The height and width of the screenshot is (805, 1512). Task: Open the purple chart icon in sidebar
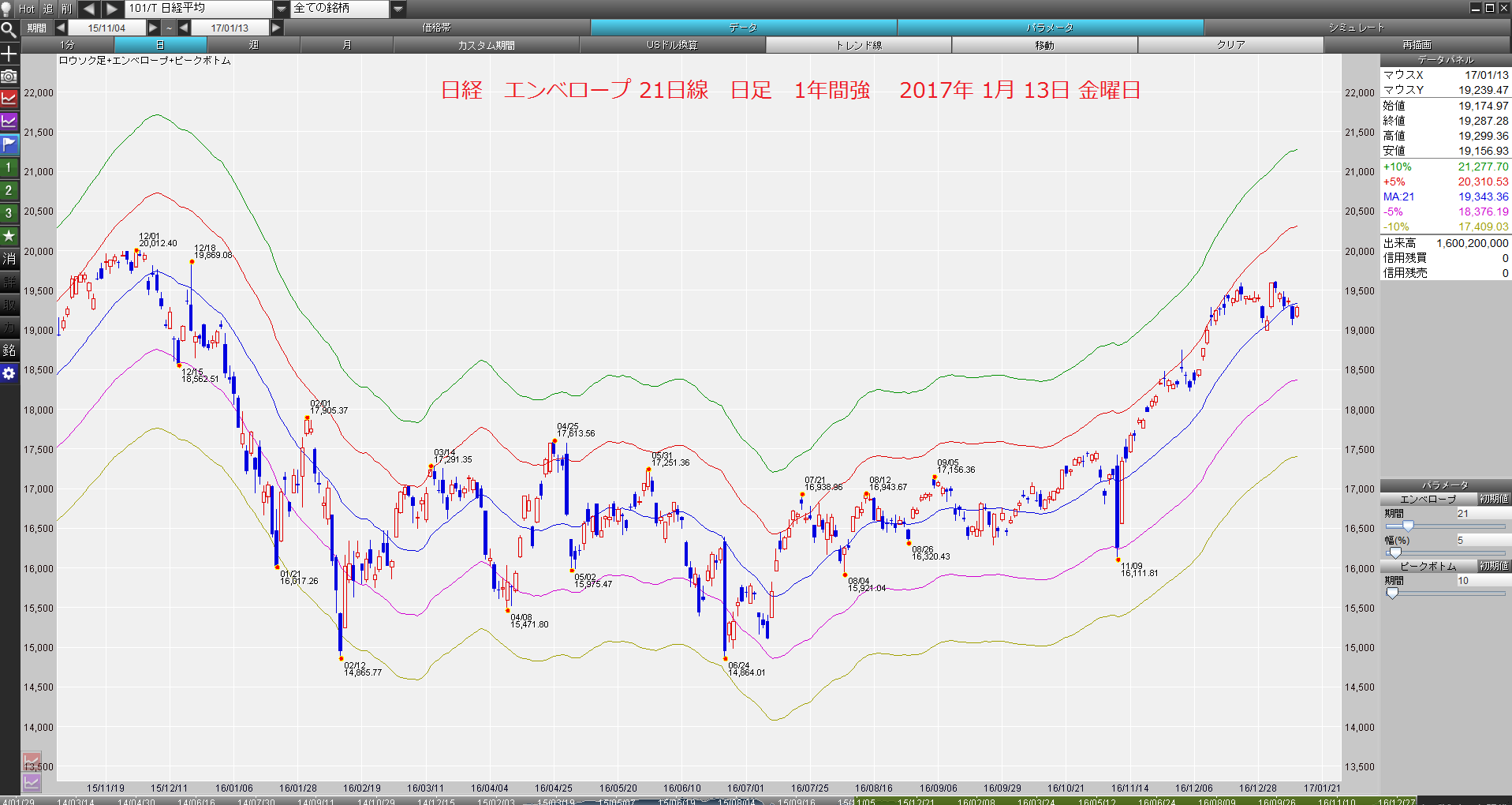[x=9, y=122]
